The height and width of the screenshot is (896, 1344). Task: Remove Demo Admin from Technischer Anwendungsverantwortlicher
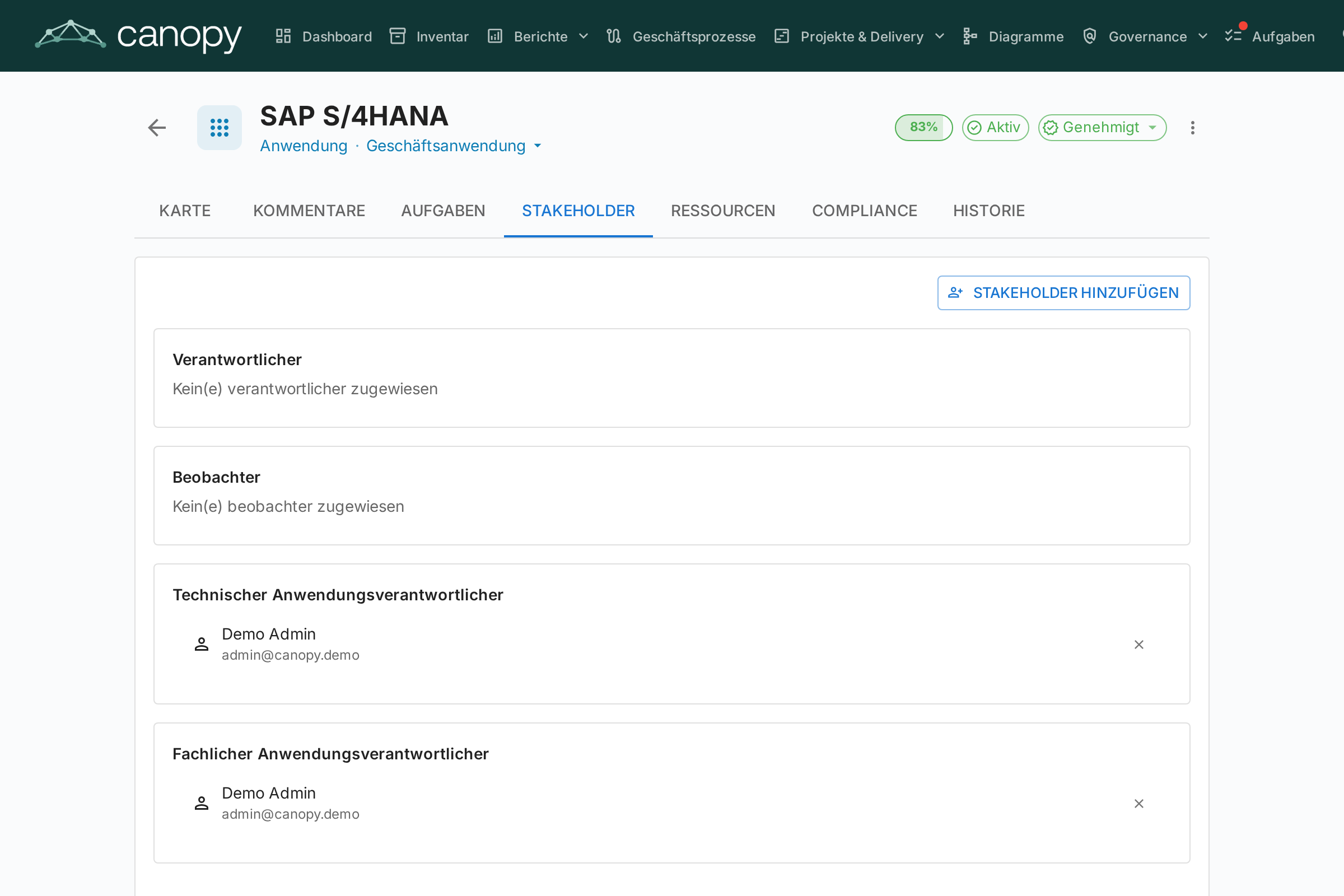1139,645
